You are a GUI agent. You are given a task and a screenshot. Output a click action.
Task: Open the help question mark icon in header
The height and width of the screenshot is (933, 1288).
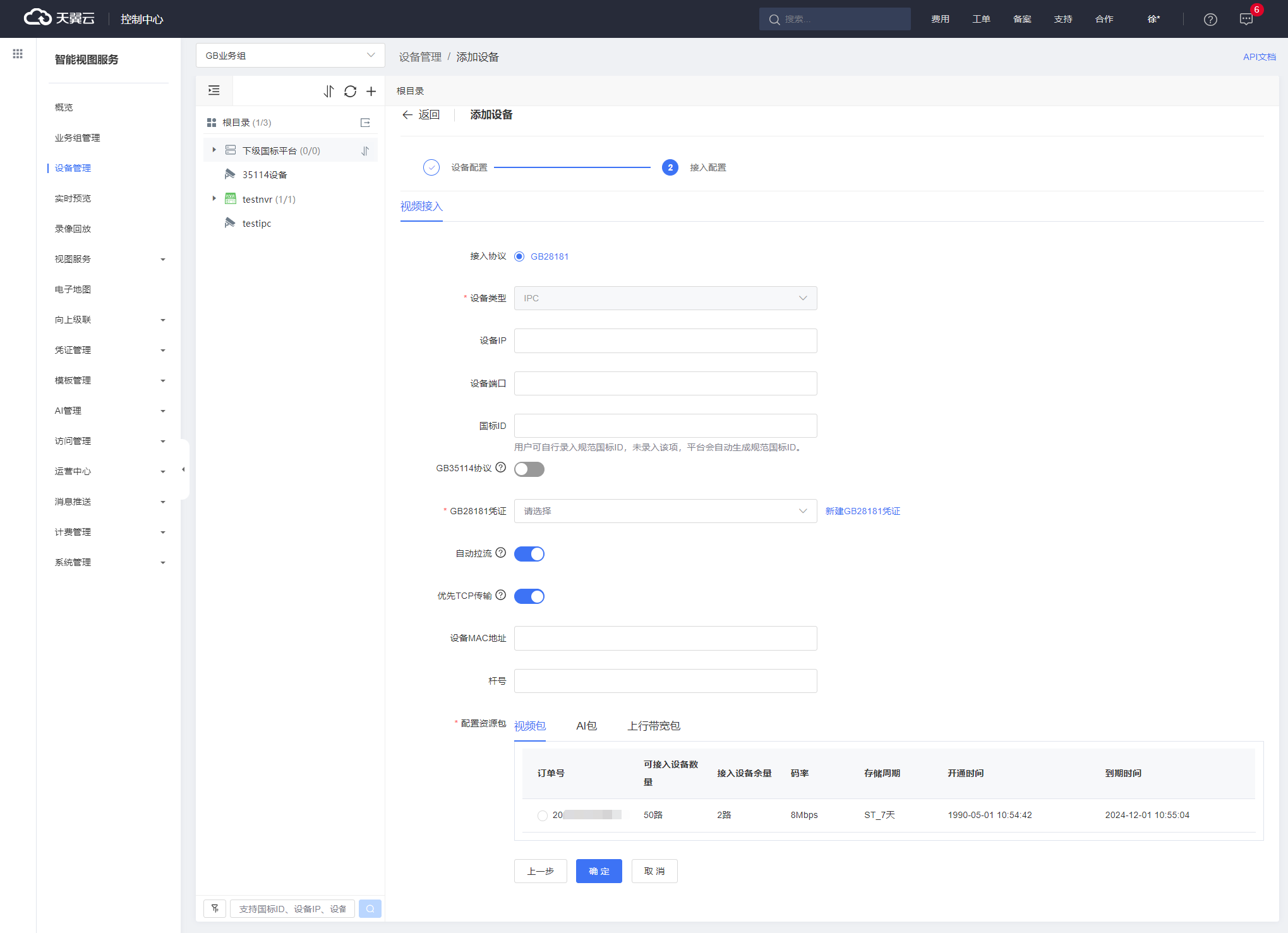1210,20
